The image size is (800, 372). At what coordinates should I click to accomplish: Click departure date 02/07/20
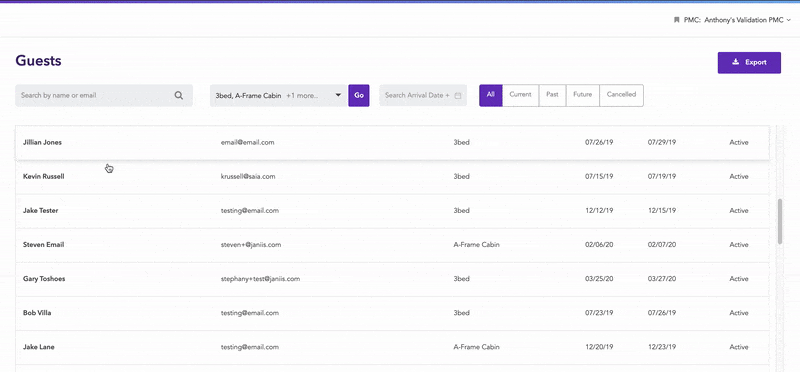click(x=662, y=245)
